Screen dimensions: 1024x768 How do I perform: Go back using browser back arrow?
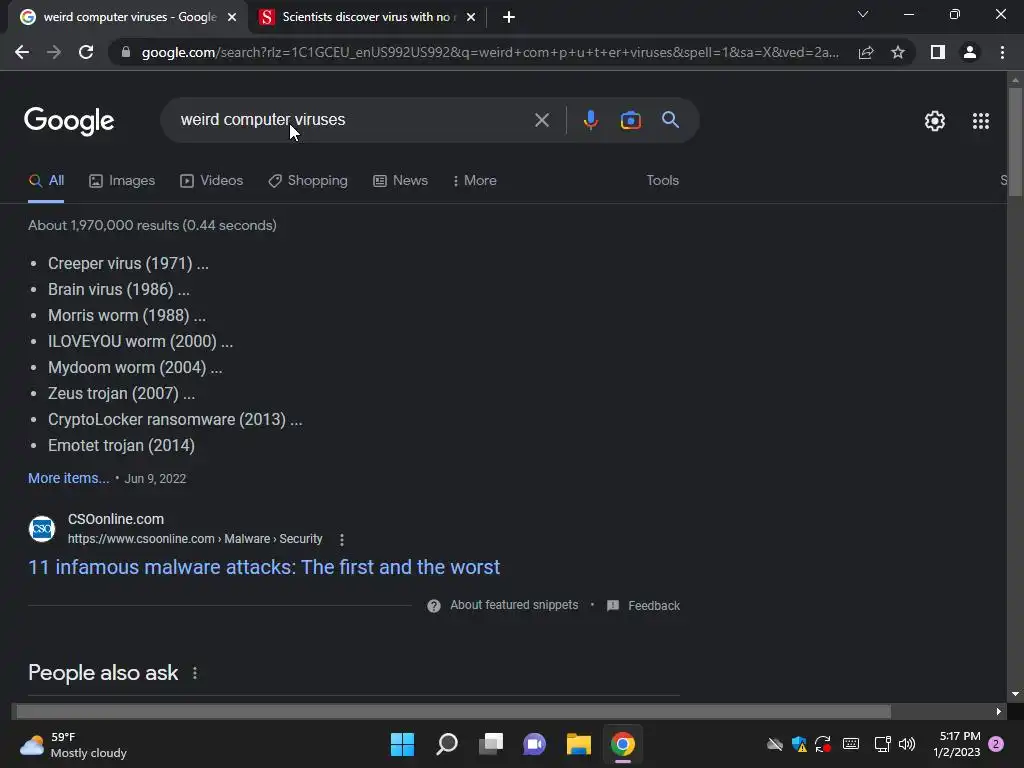point(22,52)
